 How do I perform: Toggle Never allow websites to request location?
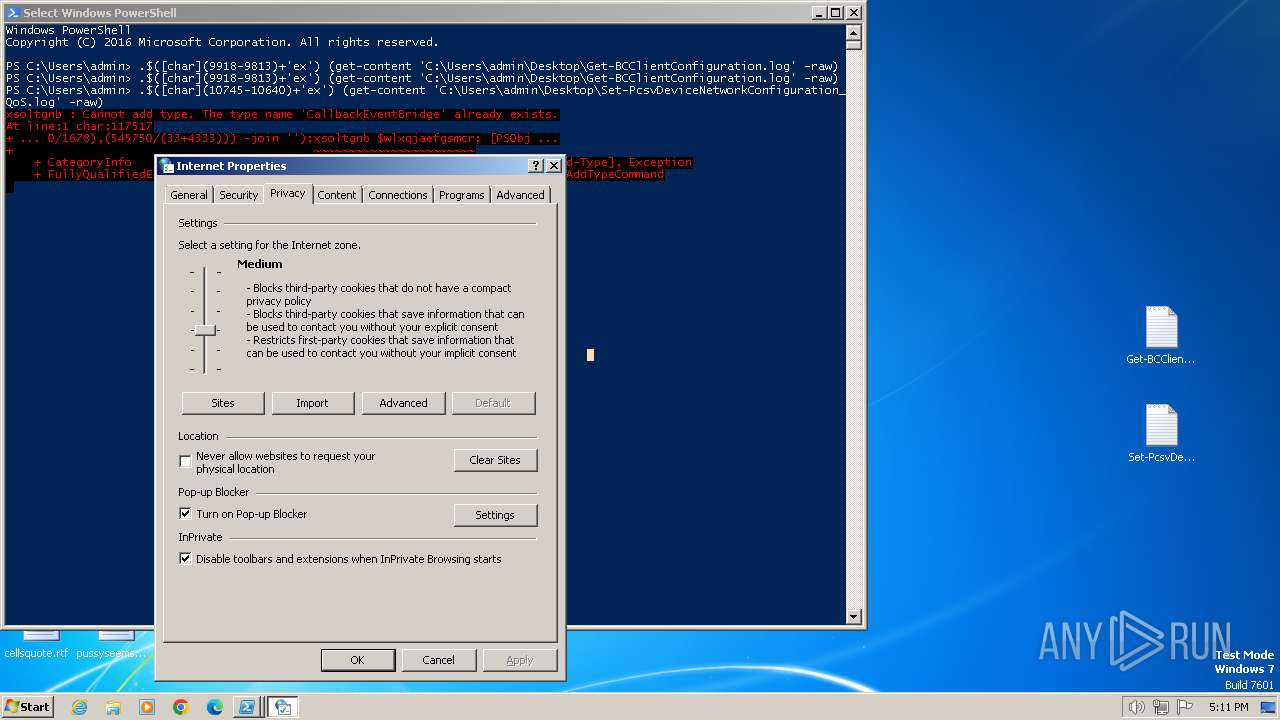185,462
